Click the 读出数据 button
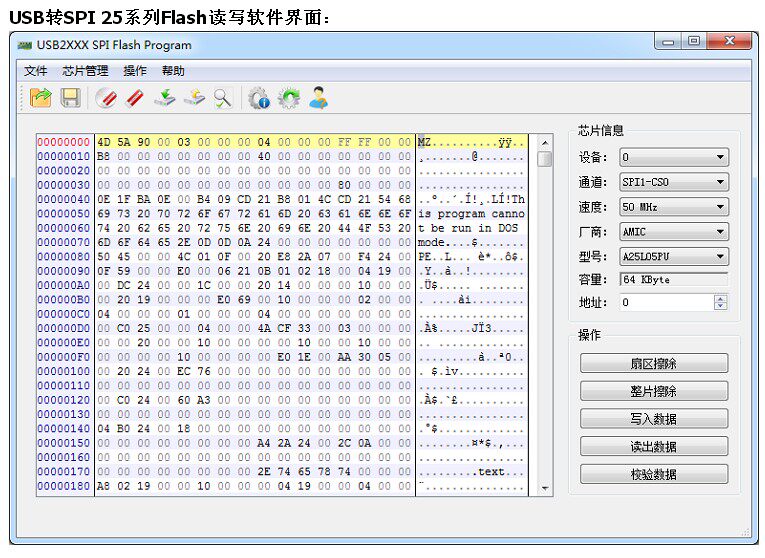765x558 pixels. point(654,447)
